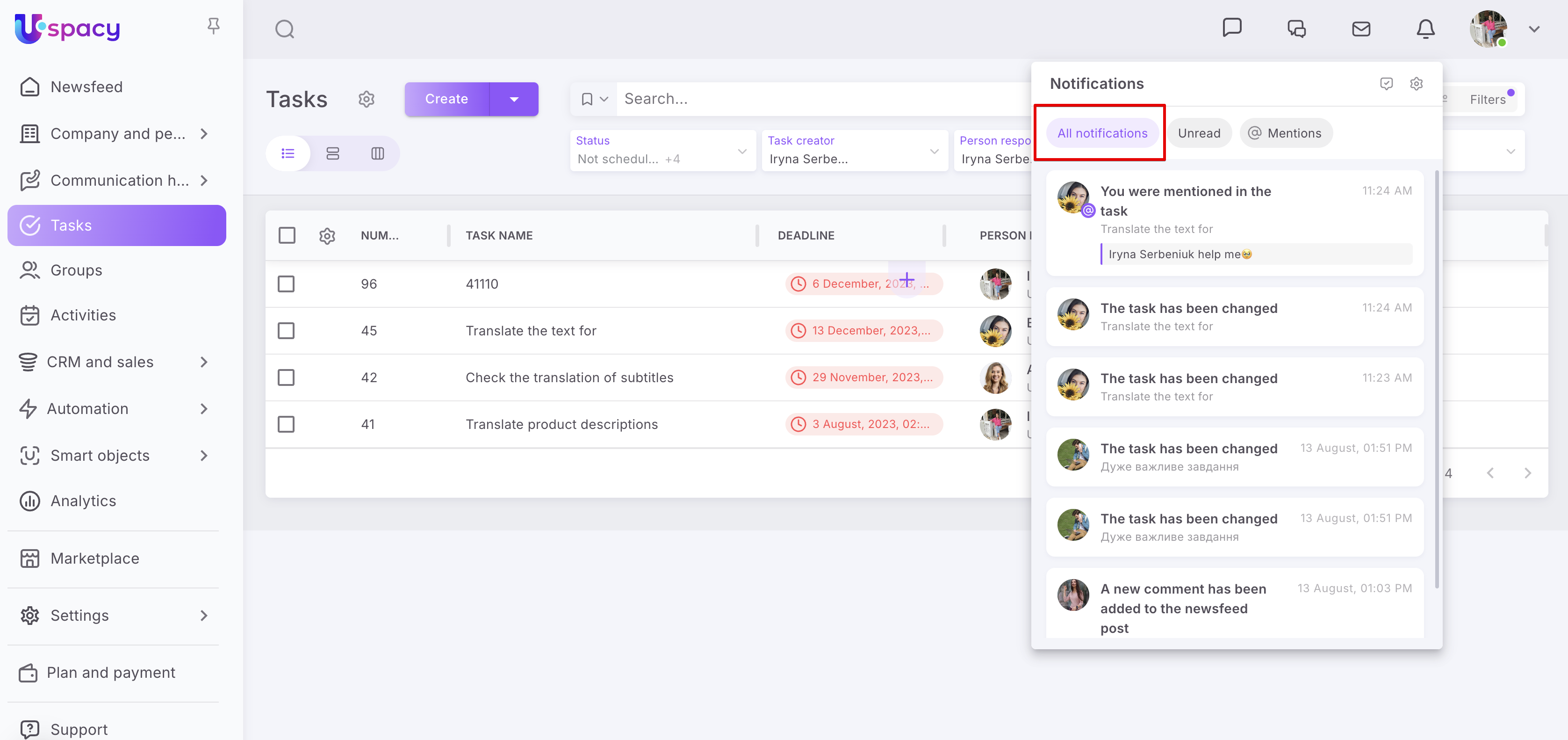Open Marketplace in the sidebar
The height and width of the screenshot is (740, 1568).
pos(94,558)
